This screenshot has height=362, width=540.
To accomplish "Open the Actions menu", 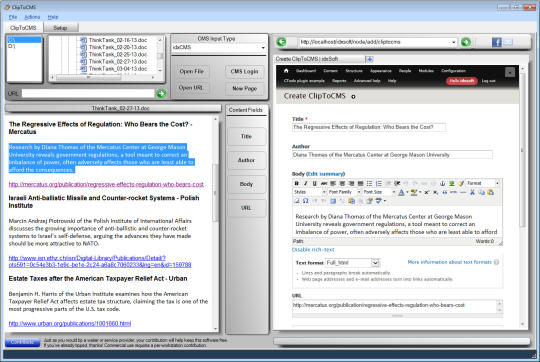I will [x=32, y=17].
